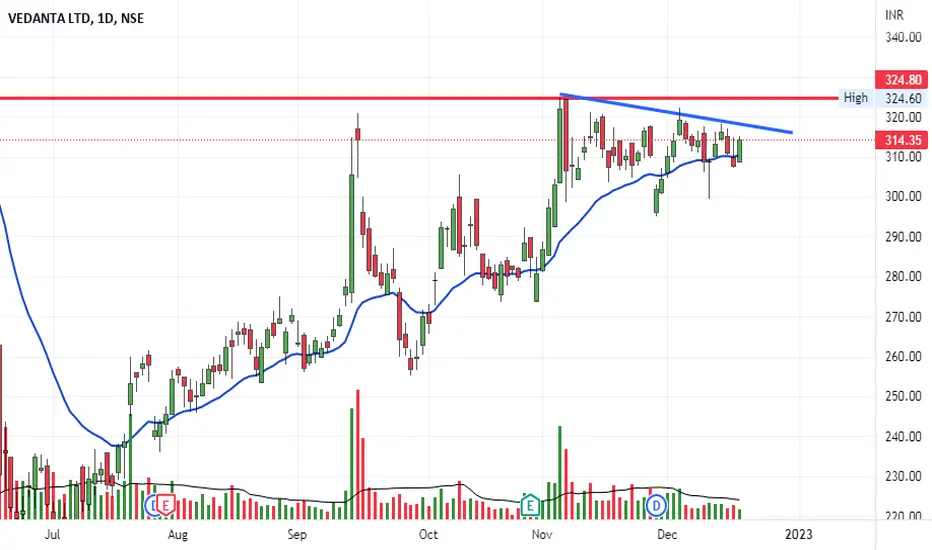Screen dimensions: 932x550
Task: Click the 240.00 price axis label
Action: pyautogui.click(x=903, y=436)
